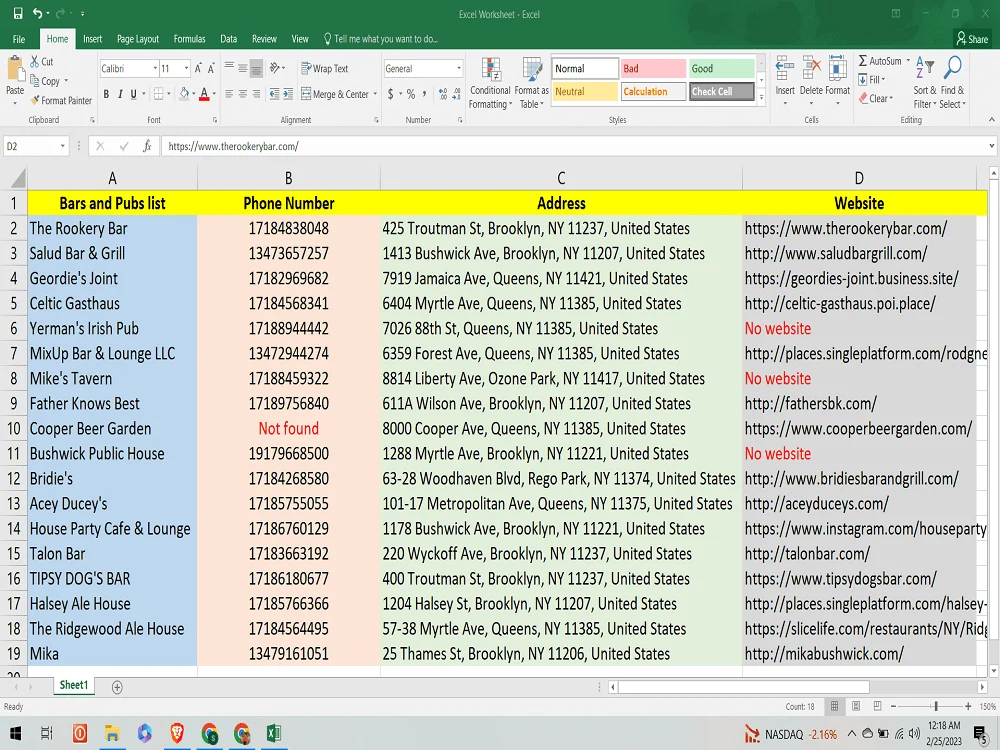Click the Save icon in quick access toolbar
The height and width of the screenshot is (750, 1000).
[x=17, y=13]
